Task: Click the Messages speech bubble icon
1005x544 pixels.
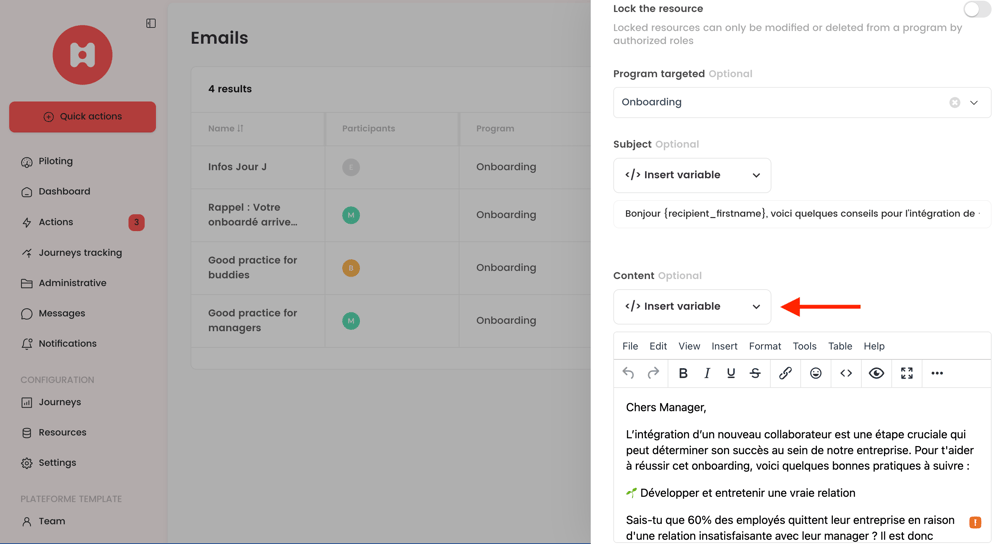Action: coord(26,314)
